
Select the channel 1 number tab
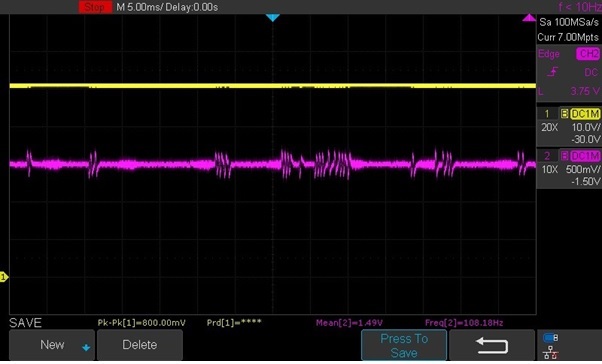click(x=547, y=114)
